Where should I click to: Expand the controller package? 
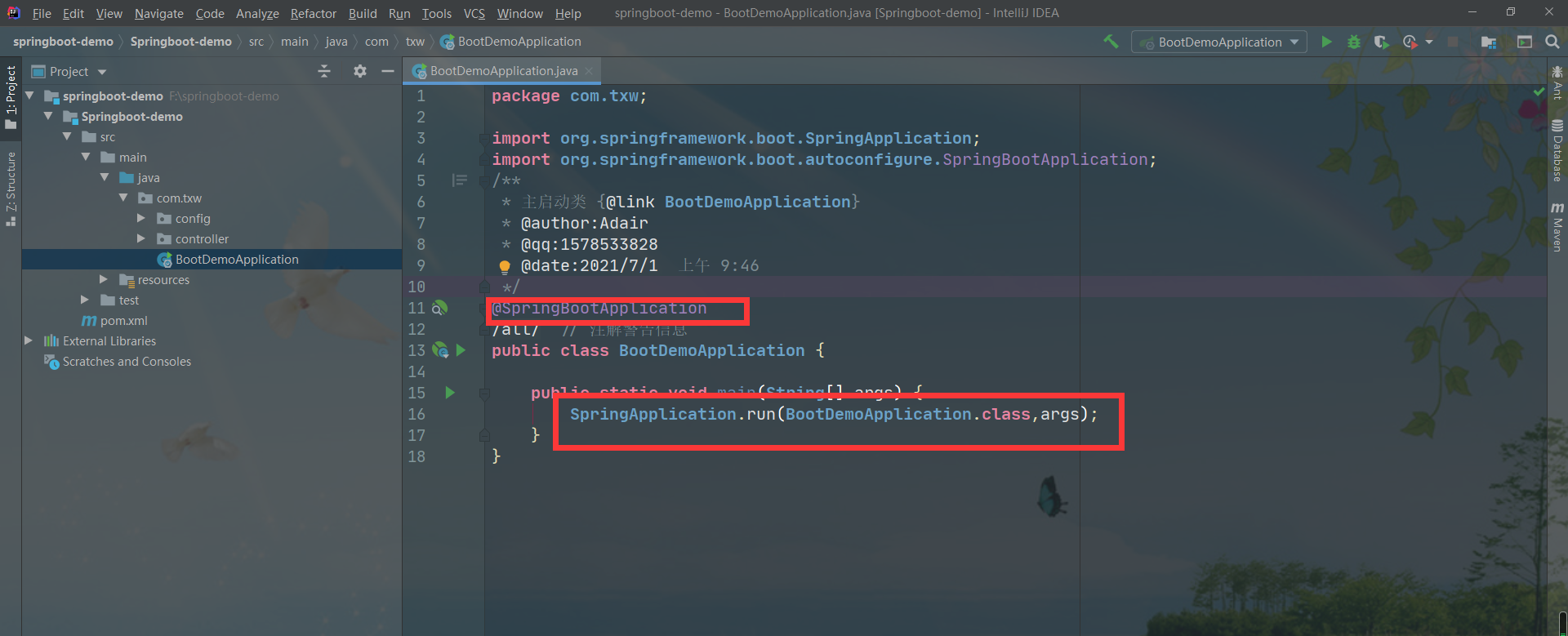tap(141, 238)
